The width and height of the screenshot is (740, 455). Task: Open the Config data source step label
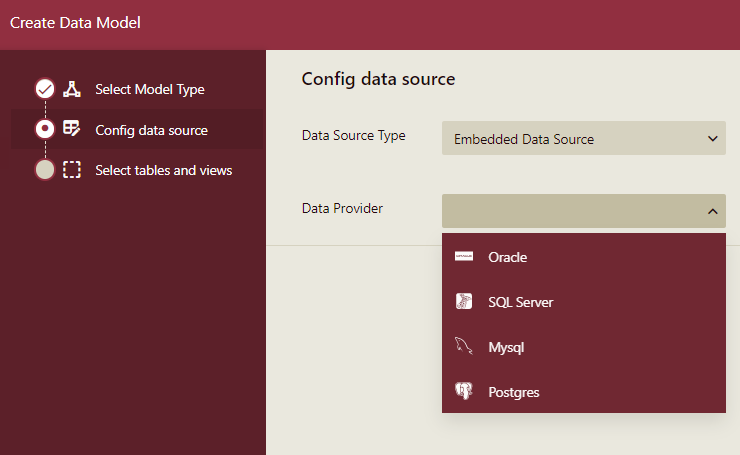151,130
